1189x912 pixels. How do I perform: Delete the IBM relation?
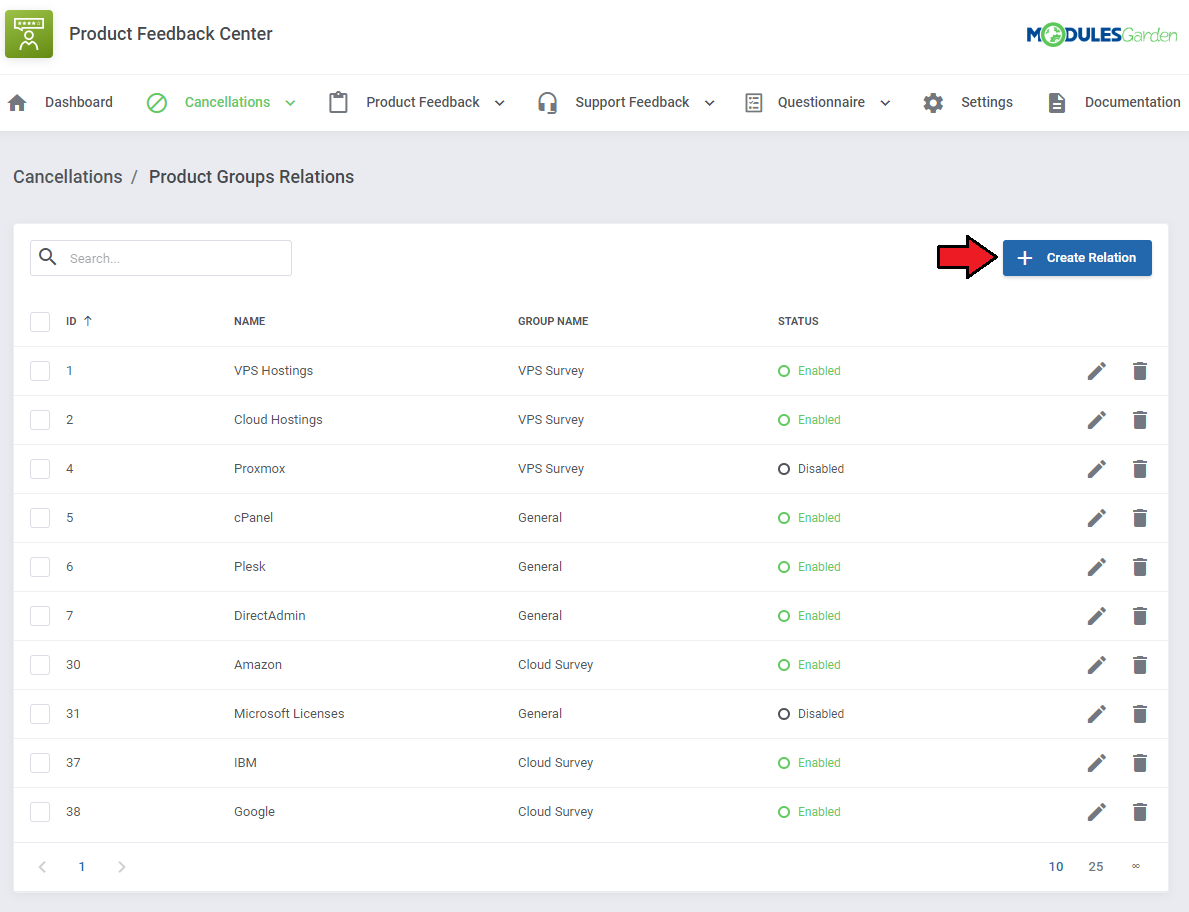coord(1139,763)
